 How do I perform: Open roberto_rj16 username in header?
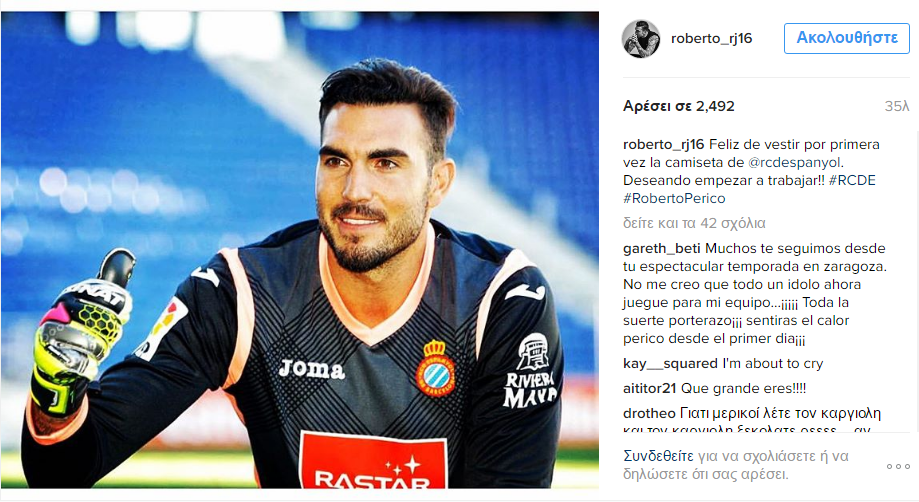(x=711, y=39)
